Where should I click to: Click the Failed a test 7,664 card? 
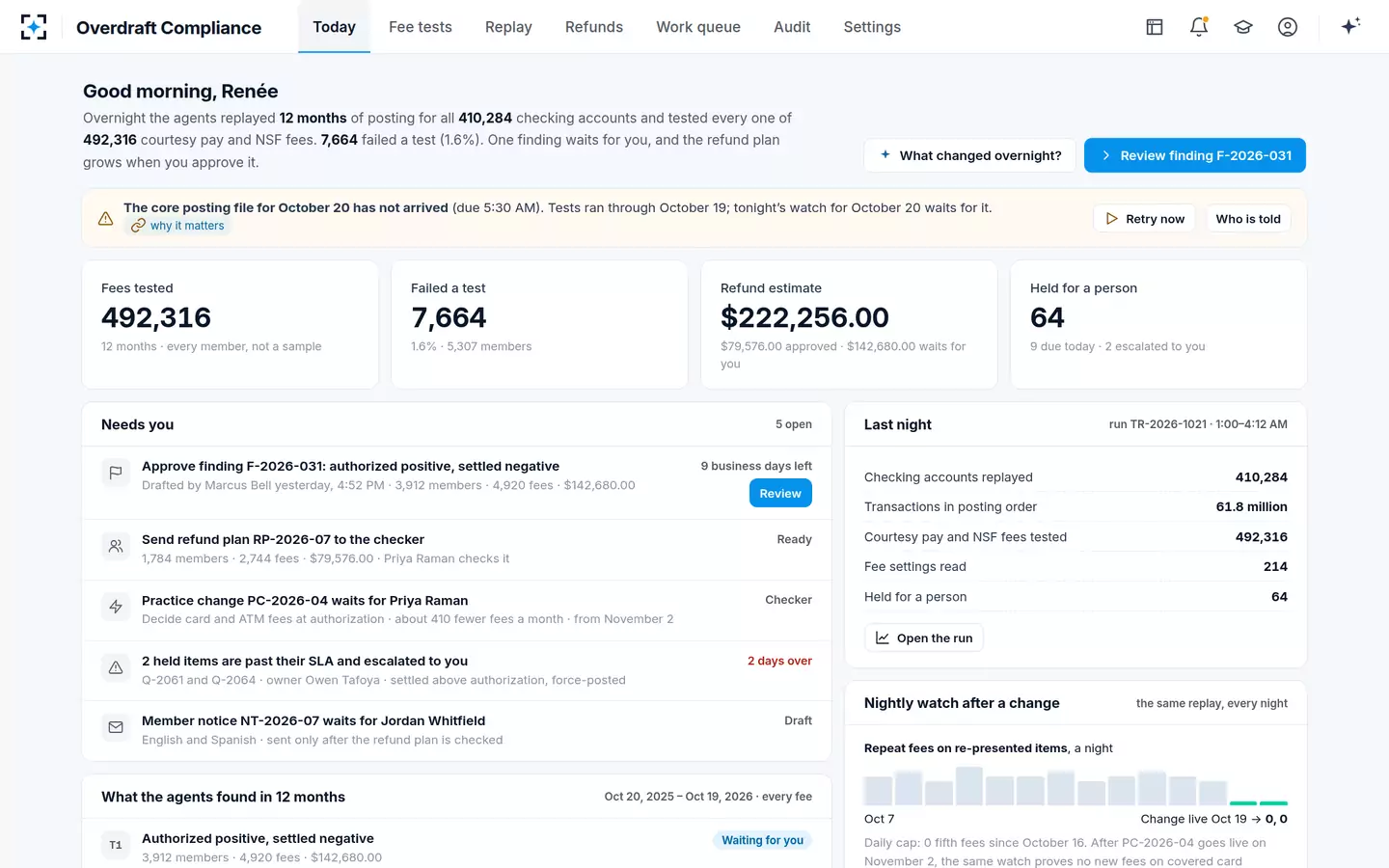(539, 324)
